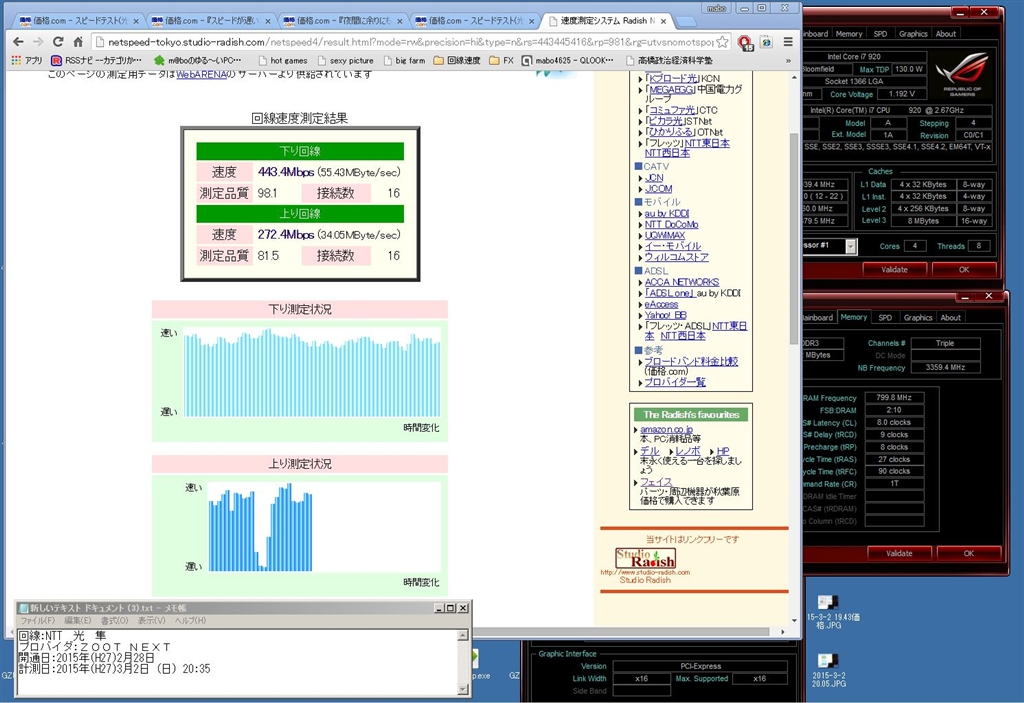The width and height of the screenshot is (1024, 703).
Task: Close the first 価格.com スピードテスト tab
Action: pyautogui.click(x=136, y=21)
